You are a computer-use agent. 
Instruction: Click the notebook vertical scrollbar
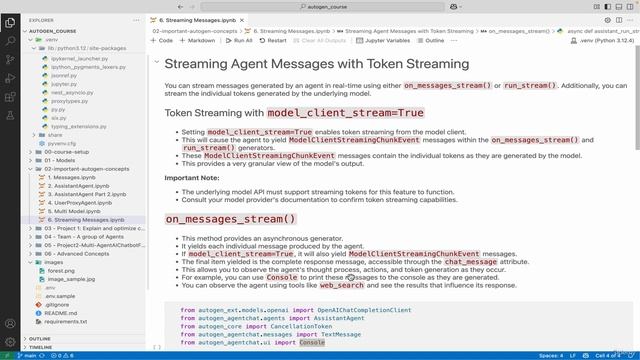(637, 98)
